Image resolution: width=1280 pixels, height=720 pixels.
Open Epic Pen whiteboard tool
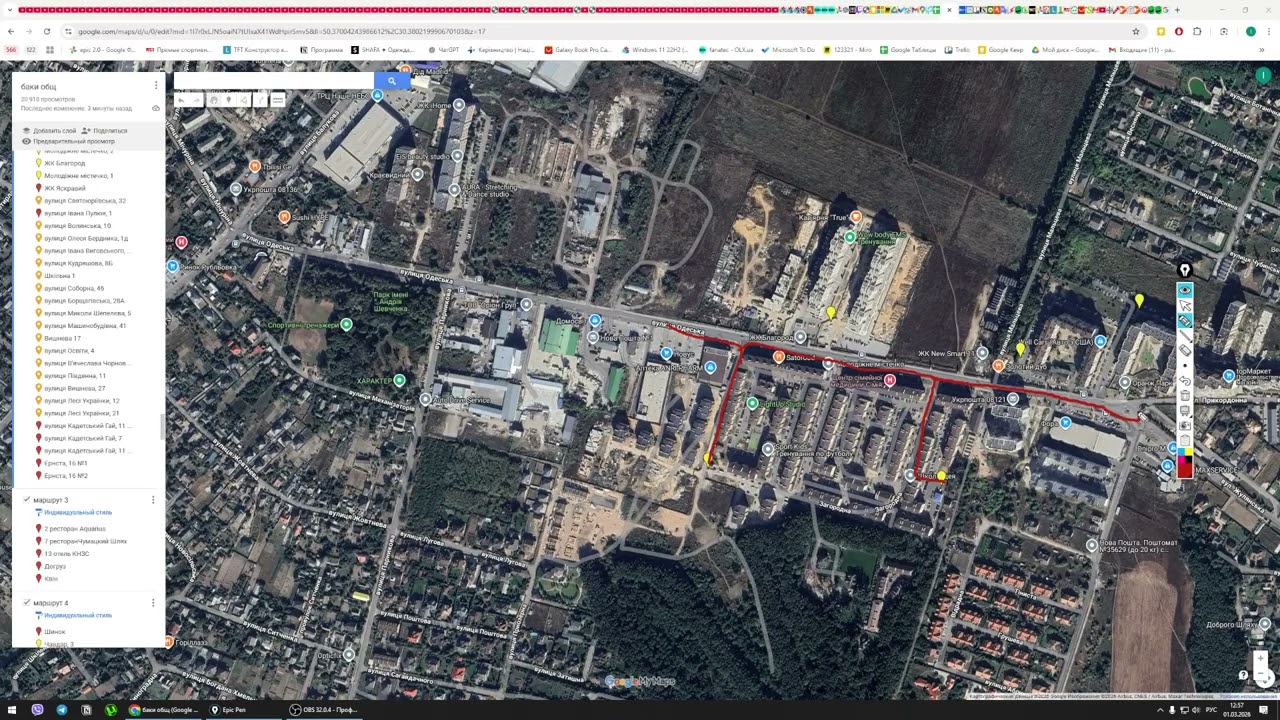pos(1185,411)
